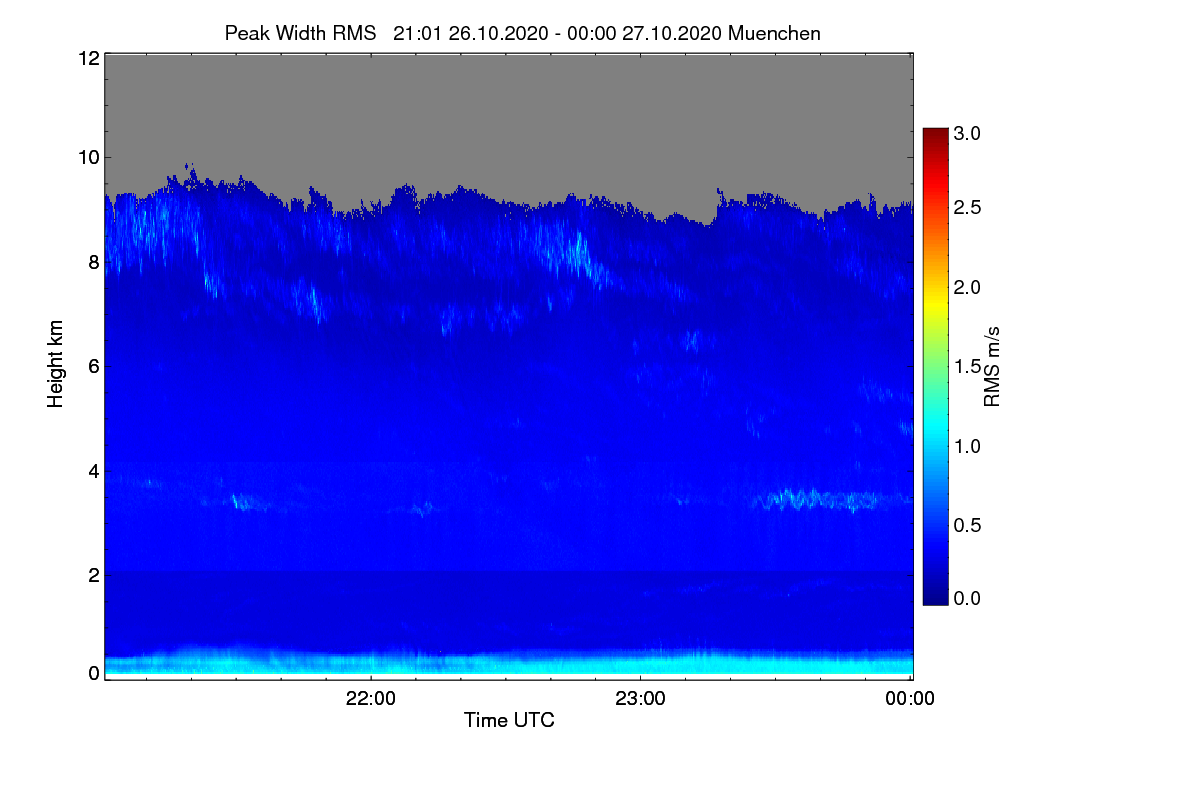Click the height axis label '6'
This screenshot has width=1200, height=800.
(x=94, y=366)
